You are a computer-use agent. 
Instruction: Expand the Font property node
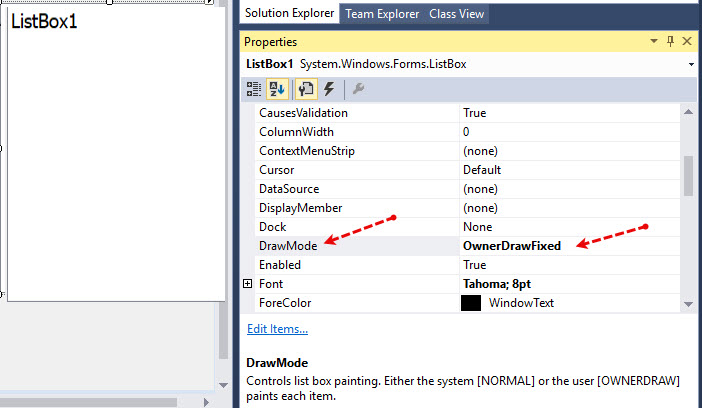(x=248, y=284)
